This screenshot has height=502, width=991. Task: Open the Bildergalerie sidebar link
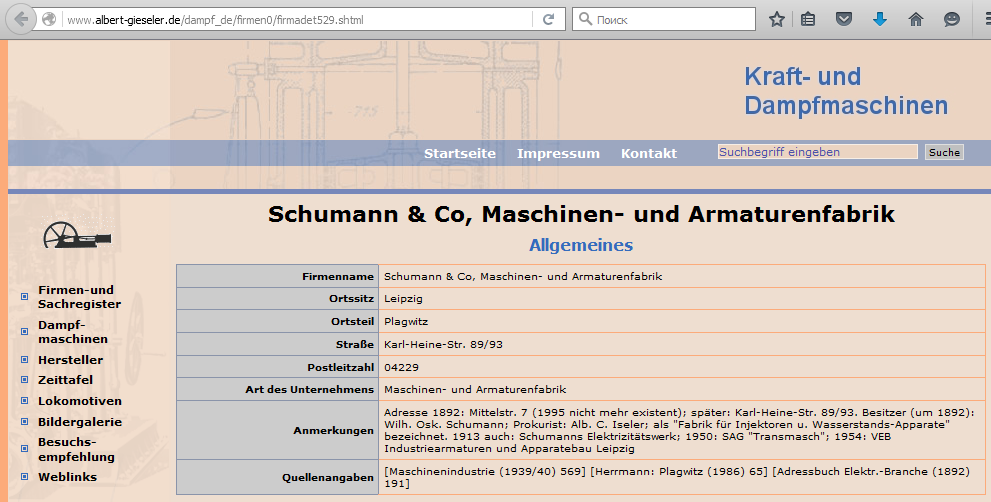point(80,422)
